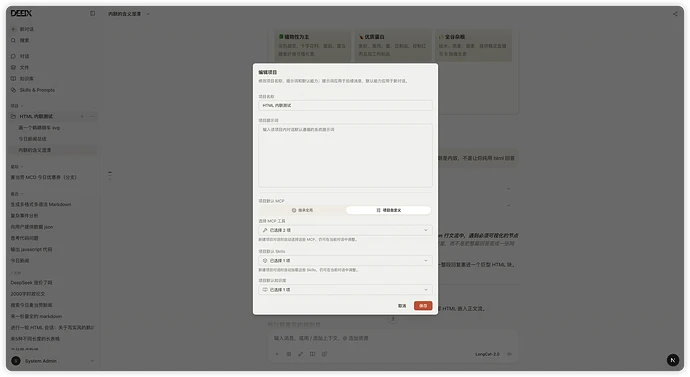
Task: Open the 项目默认知识库 dropdown
Action: coord(345,289)
